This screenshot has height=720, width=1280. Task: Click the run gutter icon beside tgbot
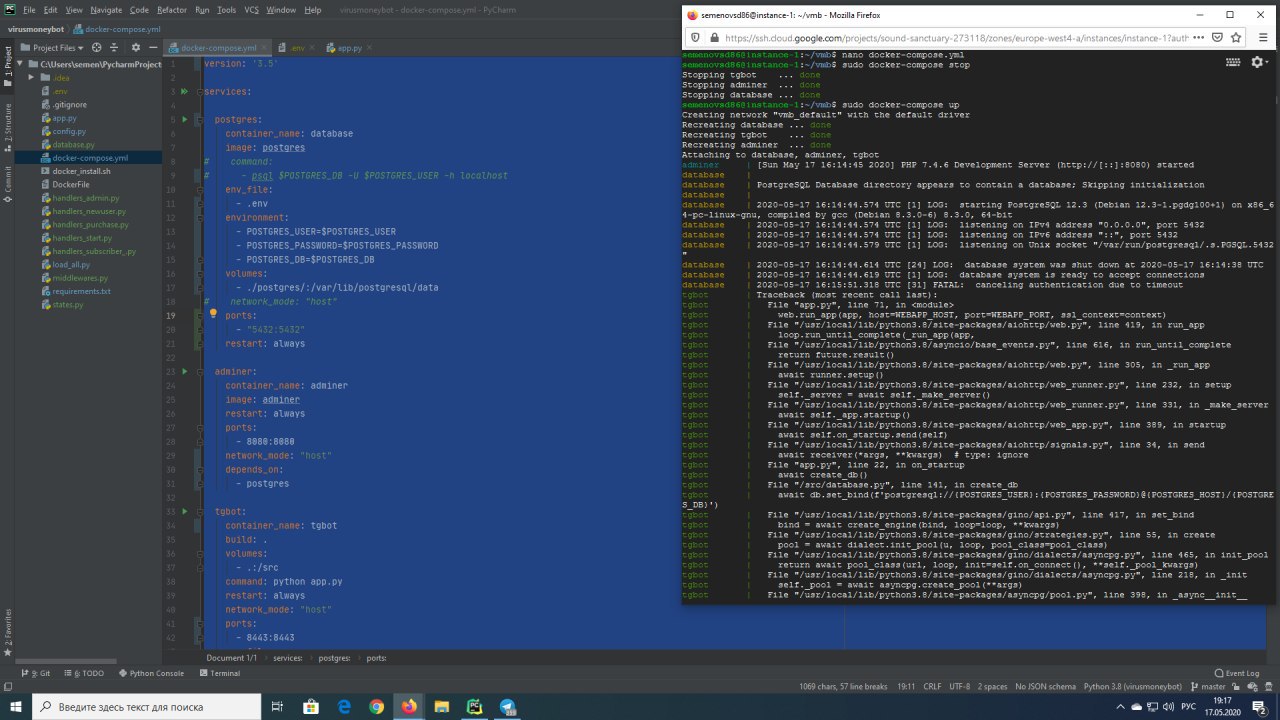(184, 511)
